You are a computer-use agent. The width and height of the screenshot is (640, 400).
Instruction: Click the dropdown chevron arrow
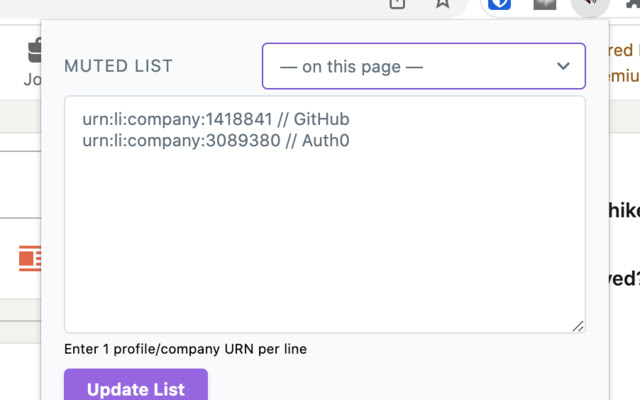(x=565, y=67)
